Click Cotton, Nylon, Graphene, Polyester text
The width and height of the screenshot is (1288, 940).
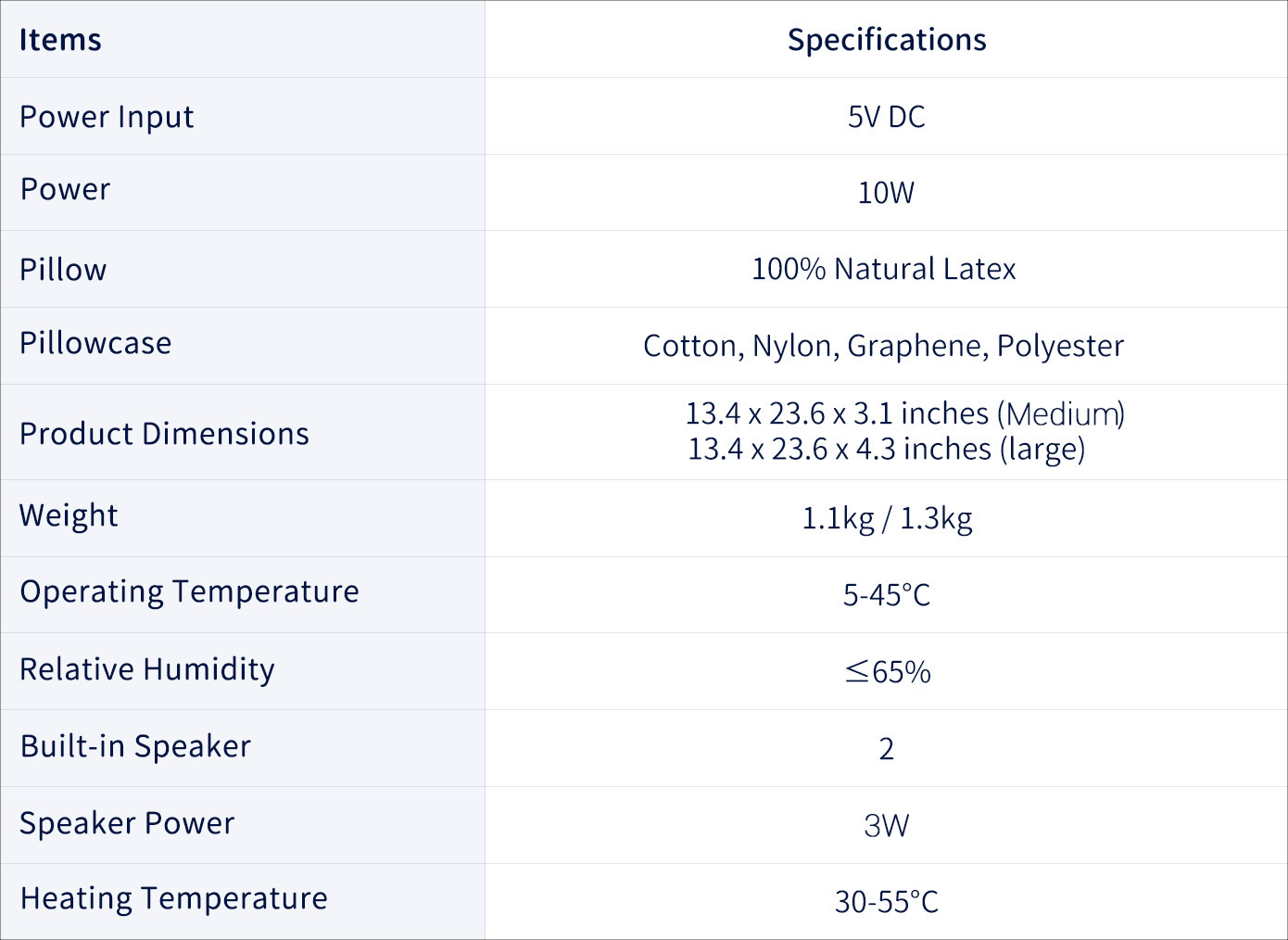[x=884, y=346]
